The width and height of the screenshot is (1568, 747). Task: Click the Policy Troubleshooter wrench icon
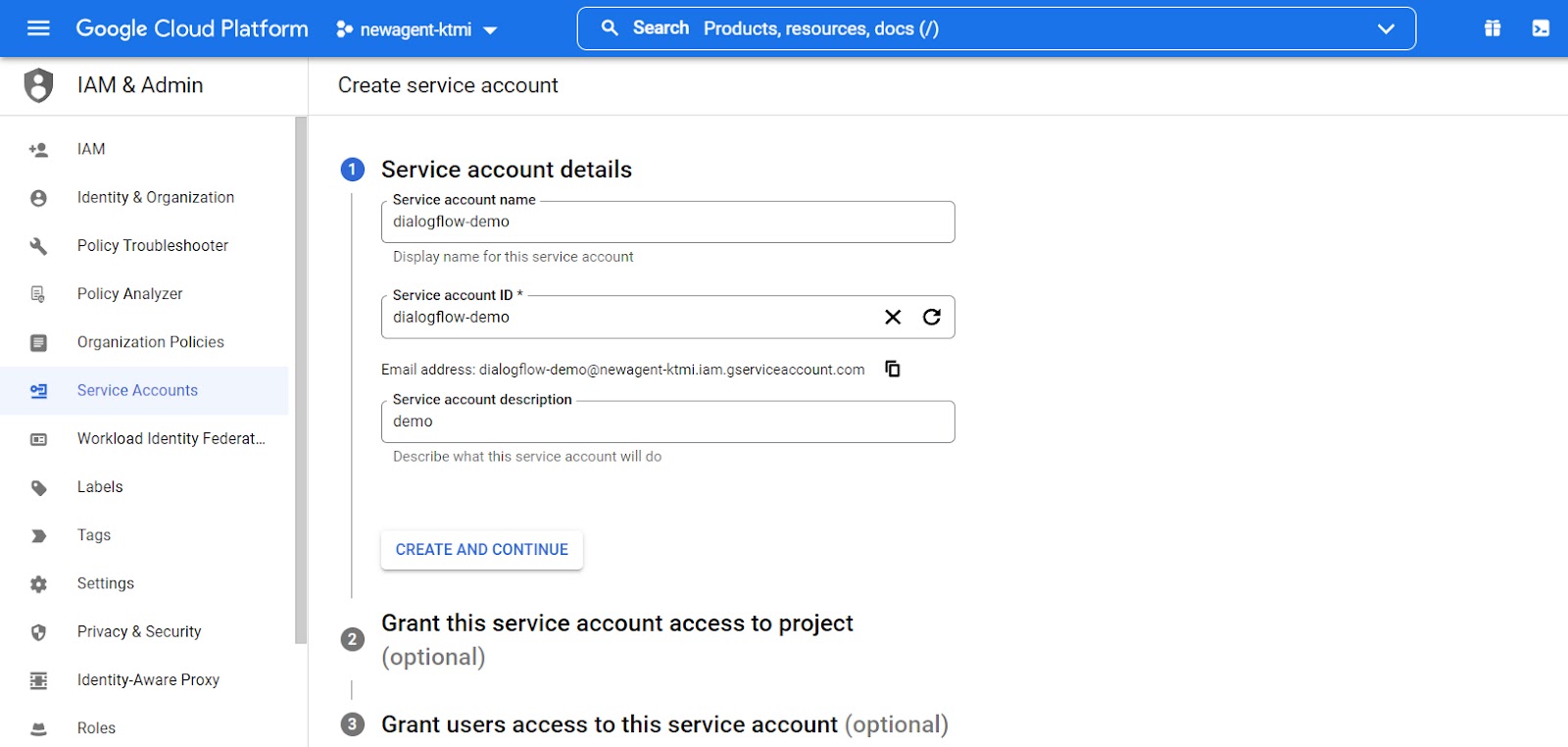pos(38,246)
